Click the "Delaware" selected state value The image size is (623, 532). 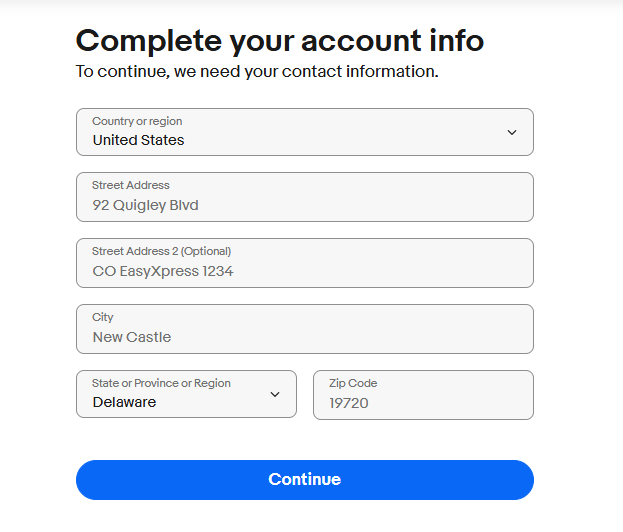[x=124, y=402]
